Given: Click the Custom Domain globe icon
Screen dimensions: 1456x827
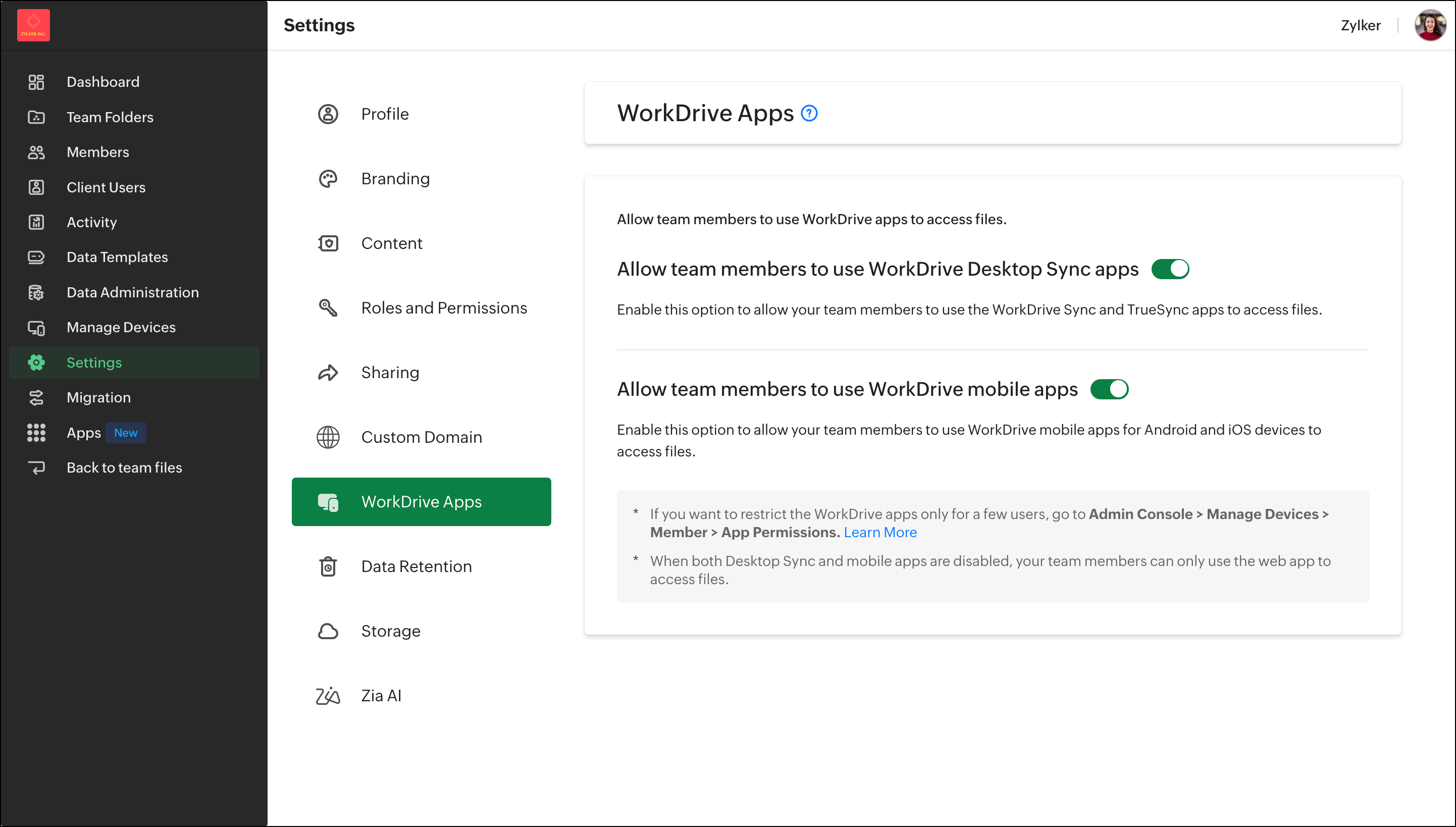Looking at the screenshot, I should tap(328, 437).
